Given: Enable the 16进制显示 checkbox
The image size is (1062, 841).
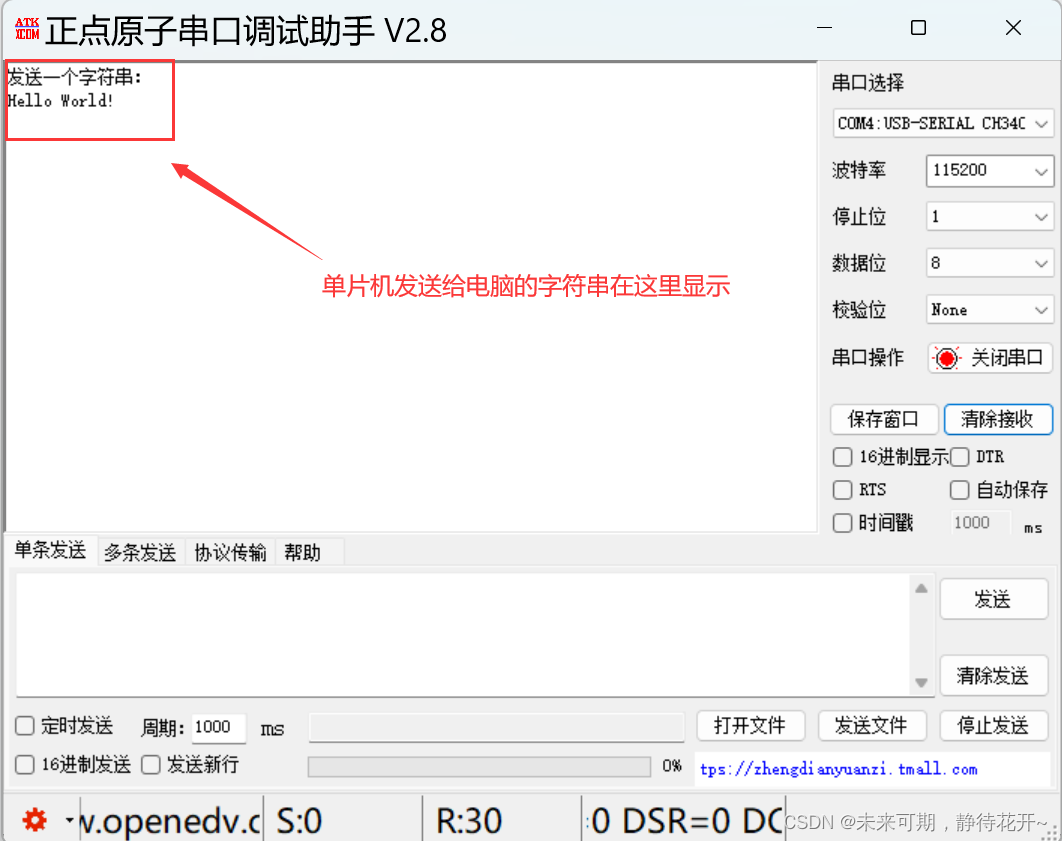Looking at the screenshot, I should pos(843,457).
